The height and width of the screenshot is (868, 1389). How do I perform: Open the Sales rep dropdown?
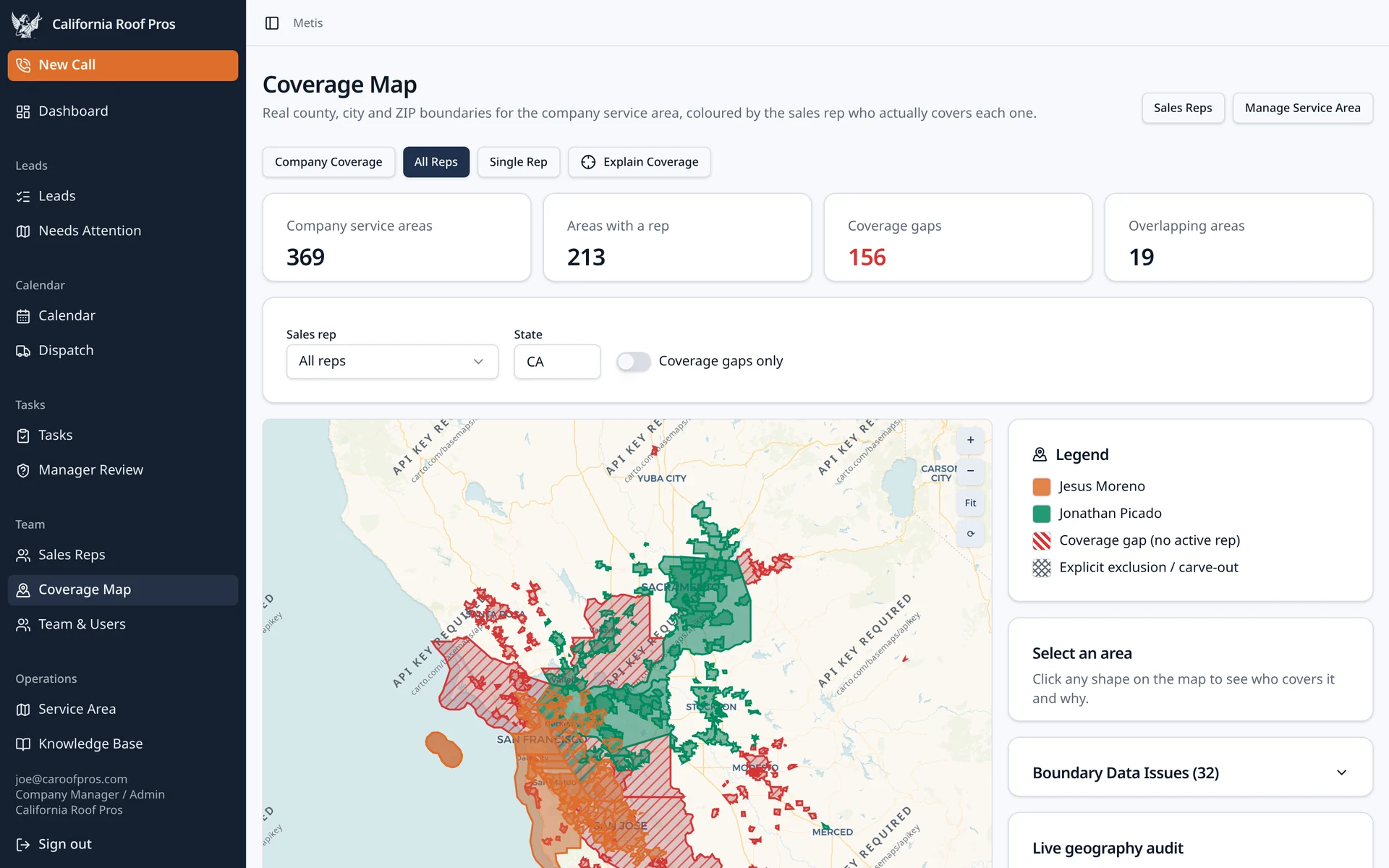tap(392, 362)
